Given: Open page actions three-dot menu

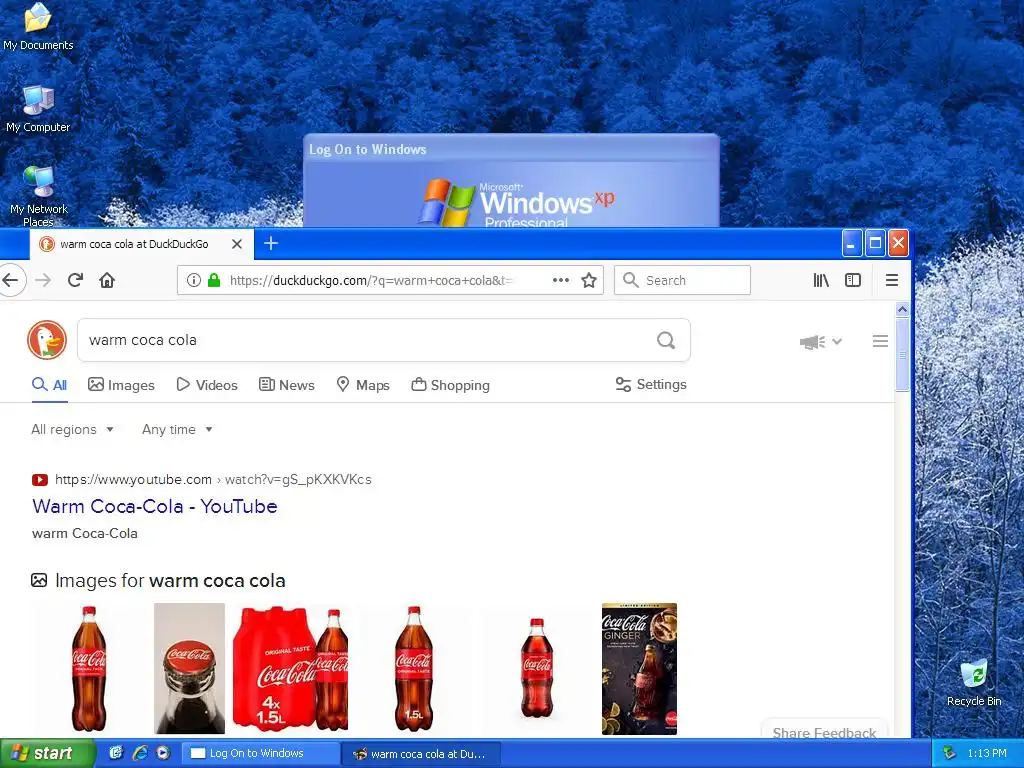Looking at the screenshot, I should coord(561,280).
